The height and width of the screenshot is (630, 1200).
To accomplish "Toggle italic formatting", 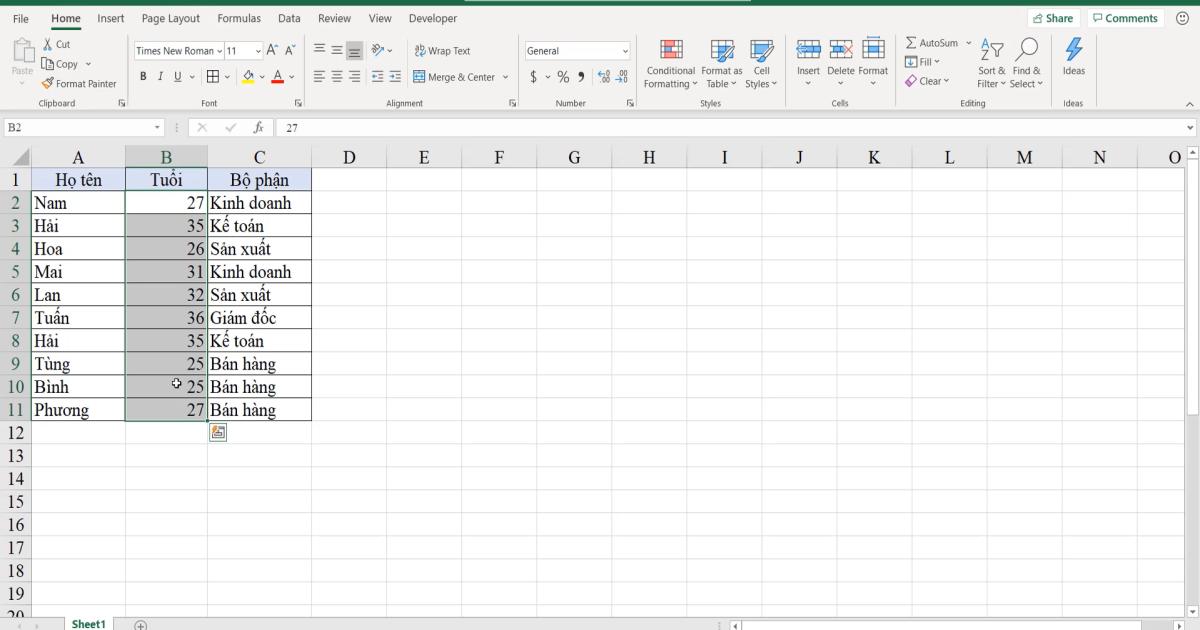I will [x=159, y=75].
